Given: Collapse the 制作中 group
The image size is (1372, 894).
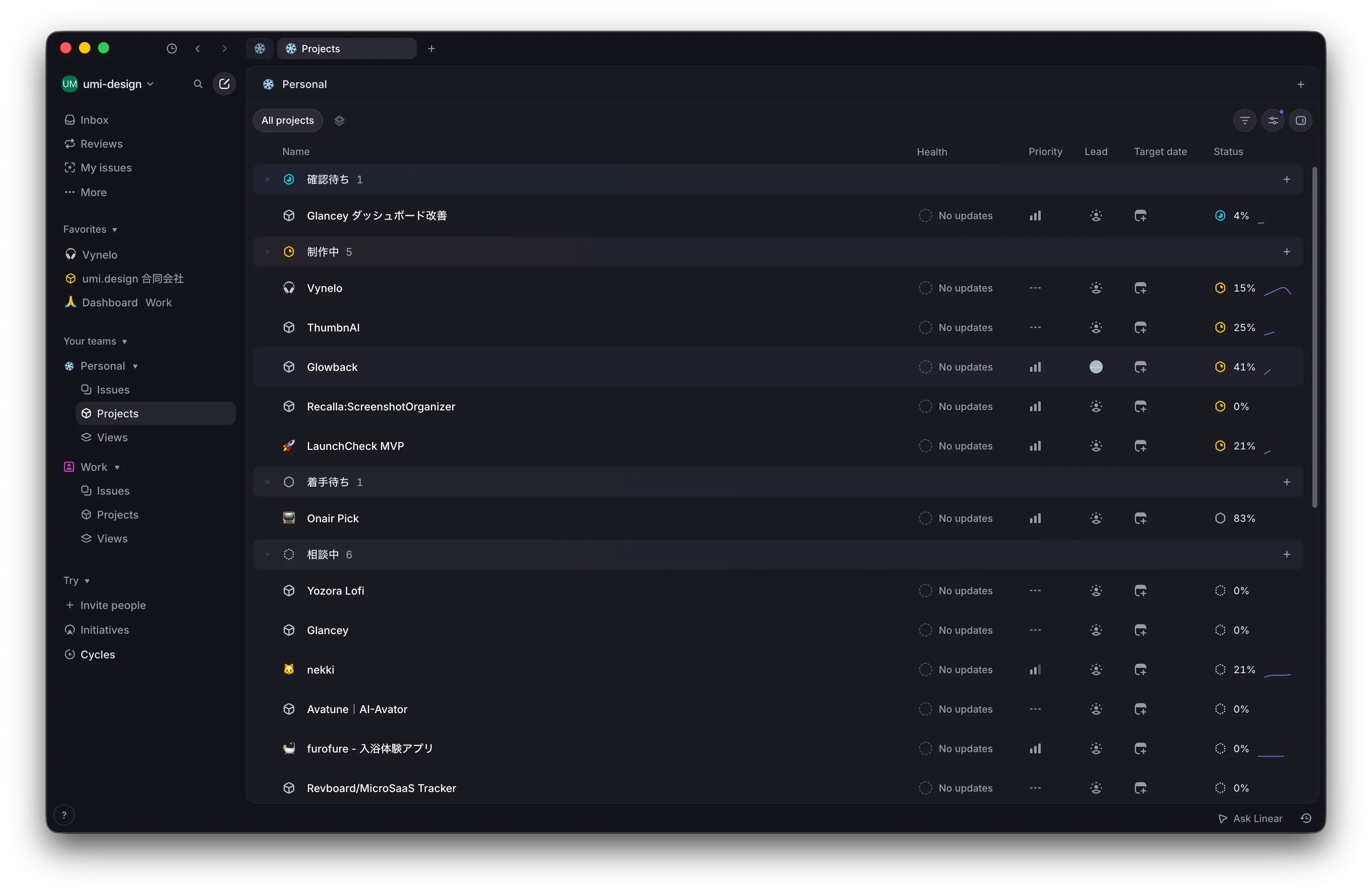Looking at the screenshot, I should (268, 252).
